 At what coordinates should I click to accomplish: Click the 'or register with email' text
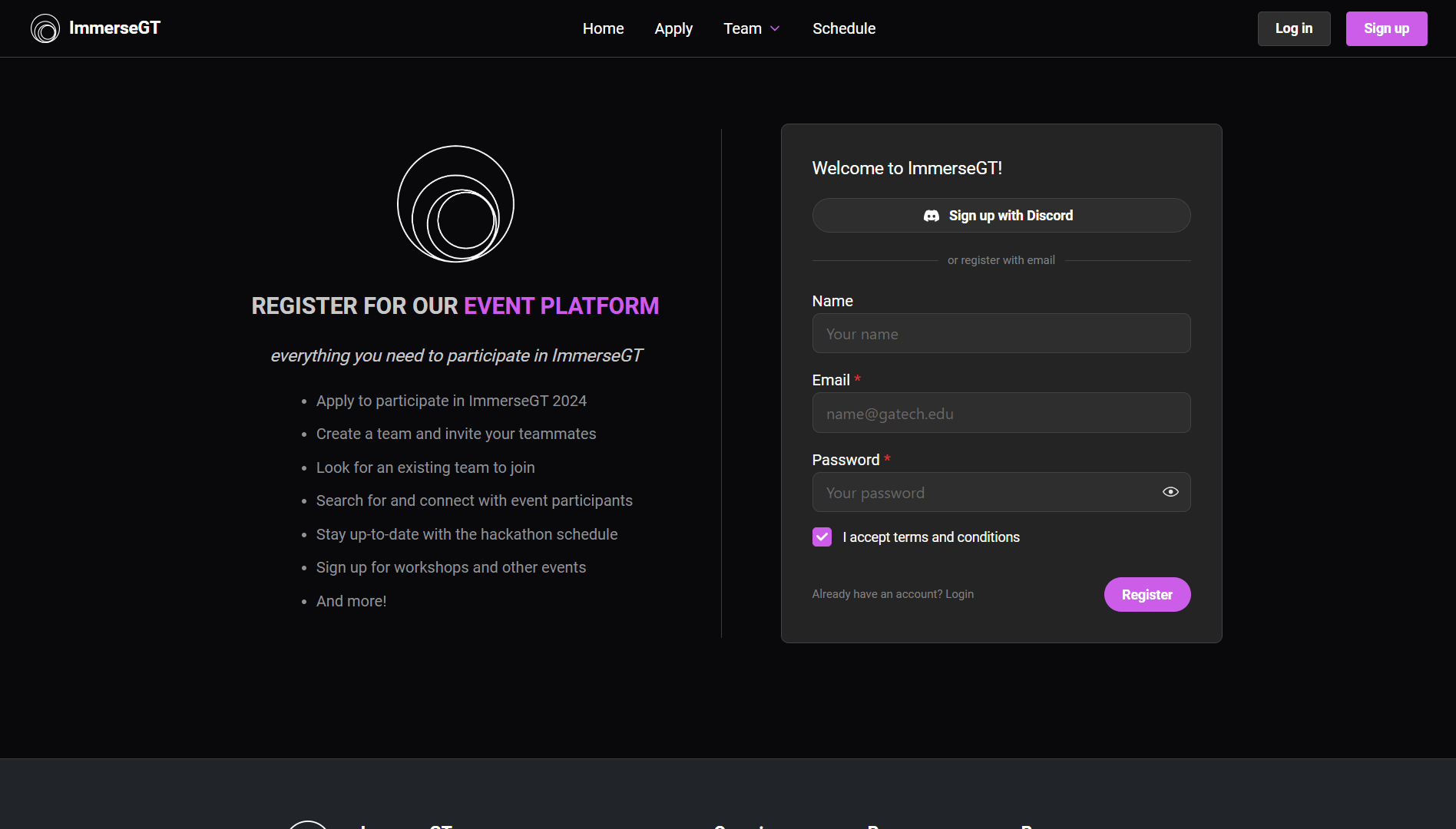pos(1001,260)
